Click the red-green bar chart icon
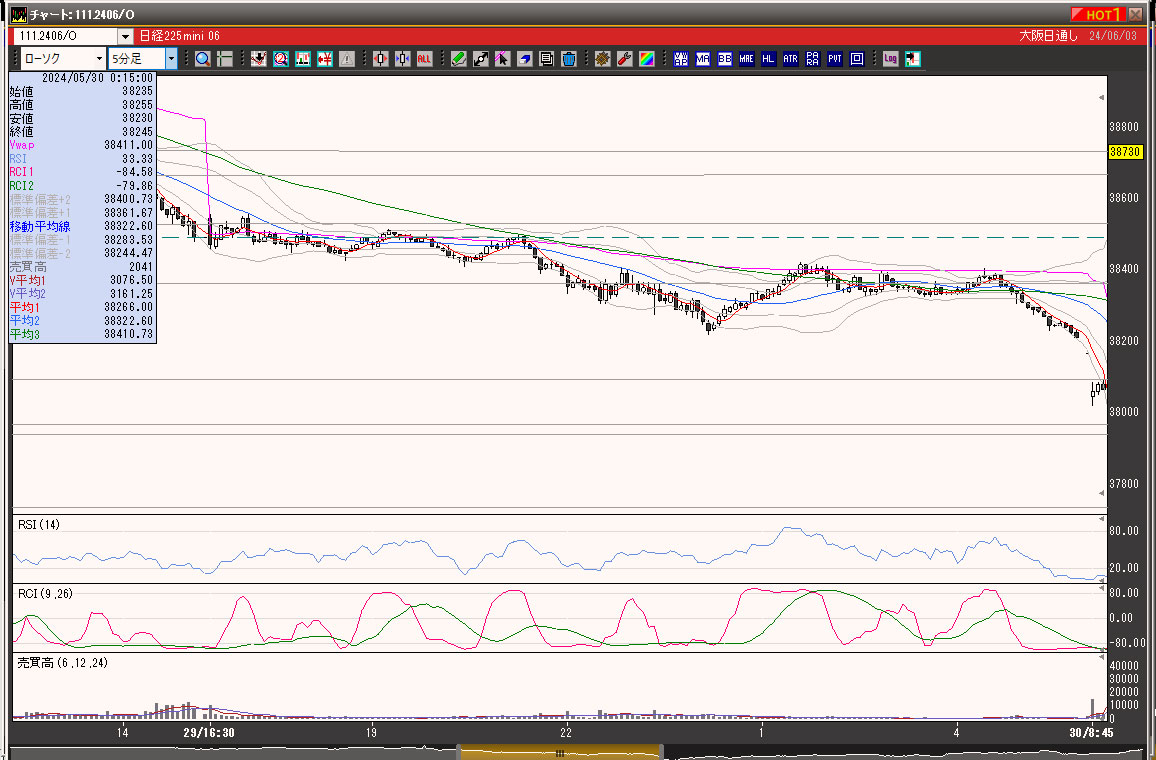This screenshot has height=760, width=1156. [x=302, y=59]
